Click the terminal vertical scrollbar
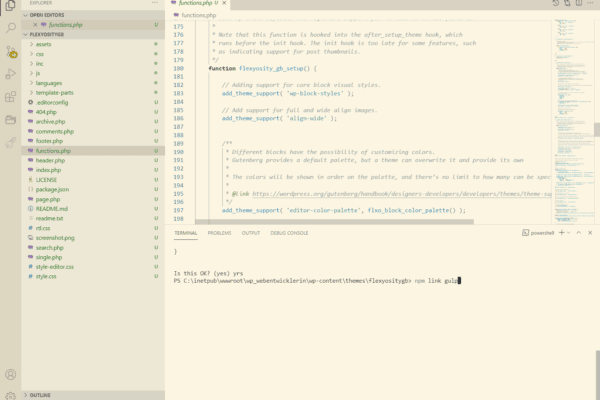Image resolution: width=600 pixels, height=400 pixels. [x=598, y=374]
